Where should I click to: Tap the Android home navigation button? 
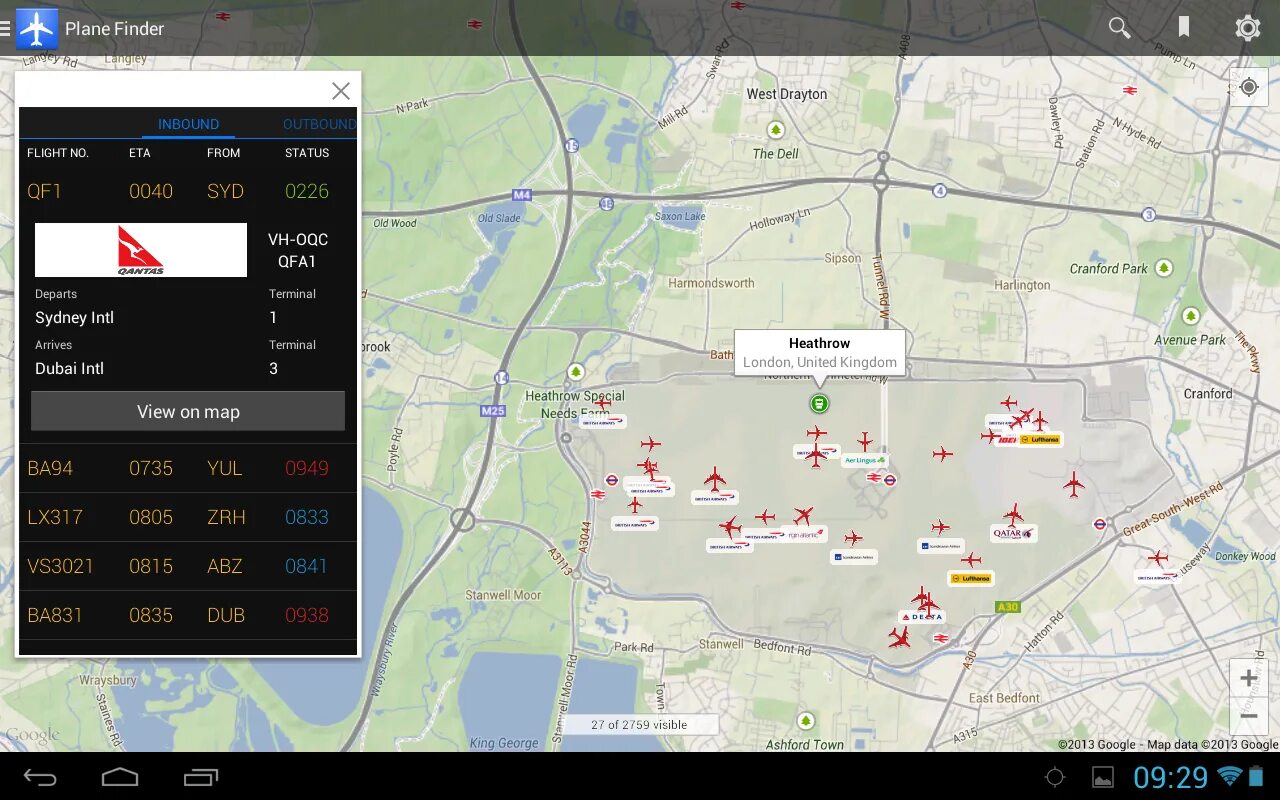(x=120, y=777)
